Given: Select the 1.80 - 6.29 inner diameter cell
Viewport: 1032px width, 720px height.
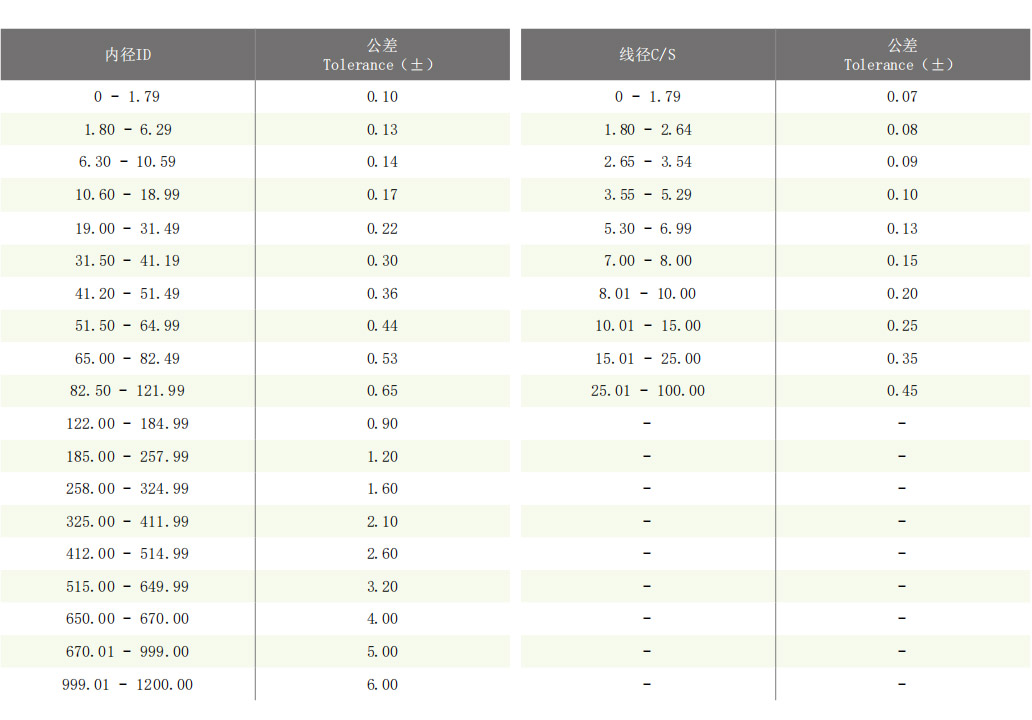Looking at the screenshot, I should pyautogui.click(x=127, y=130).
